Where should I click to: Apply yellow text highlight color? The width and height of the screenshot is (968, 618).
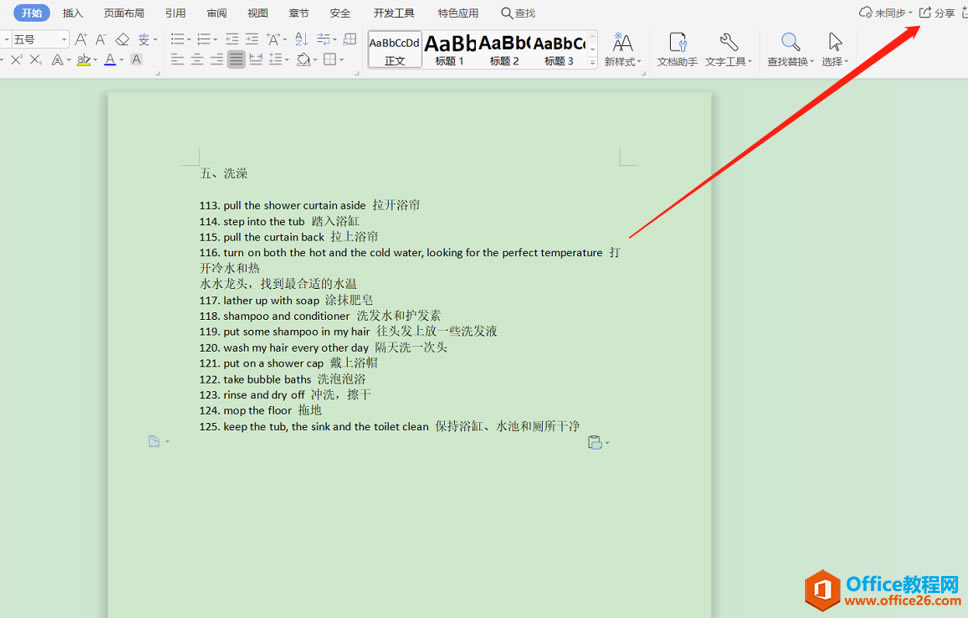84,60
